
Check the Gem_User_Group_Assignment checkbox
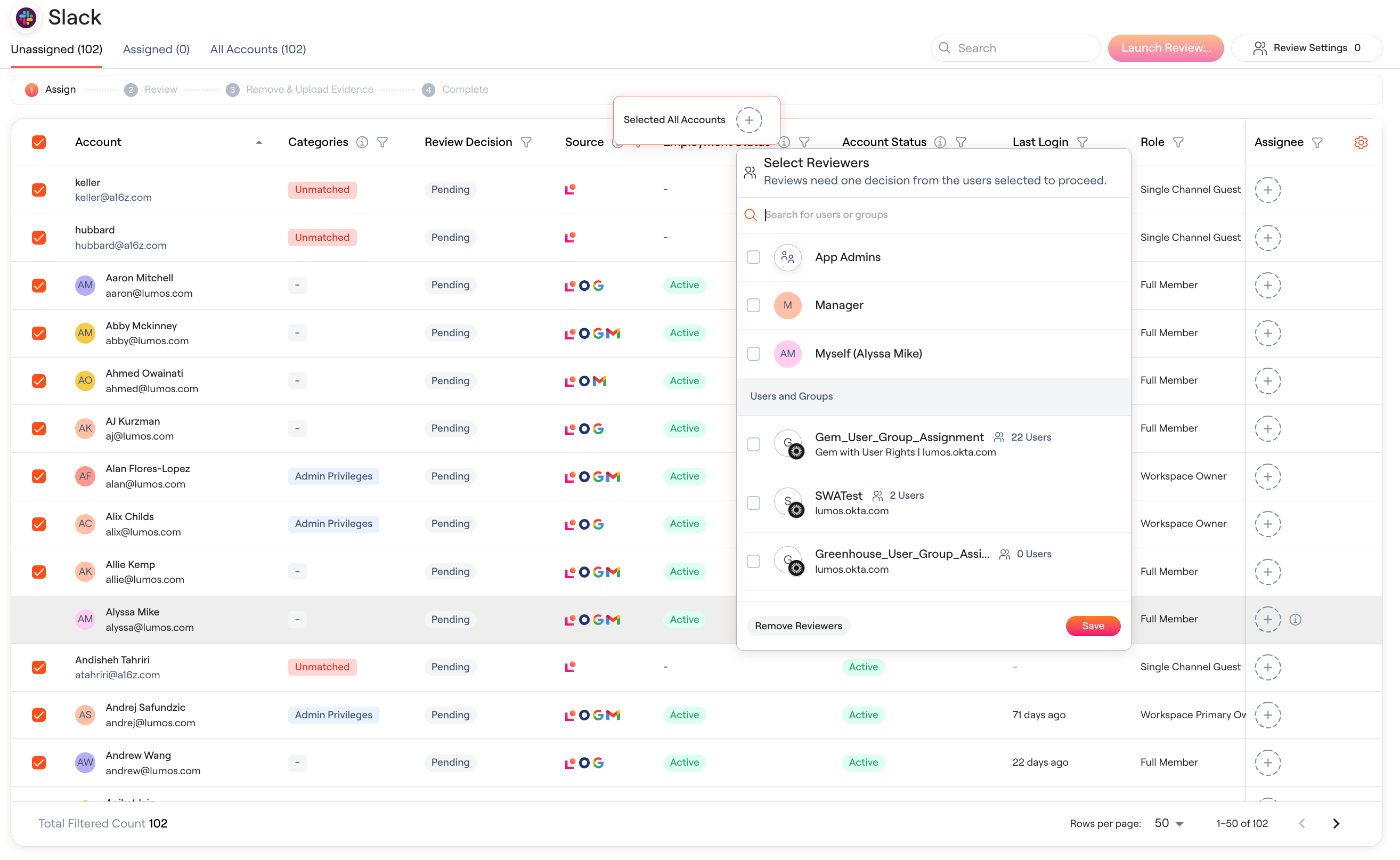(x=753, y=444)
